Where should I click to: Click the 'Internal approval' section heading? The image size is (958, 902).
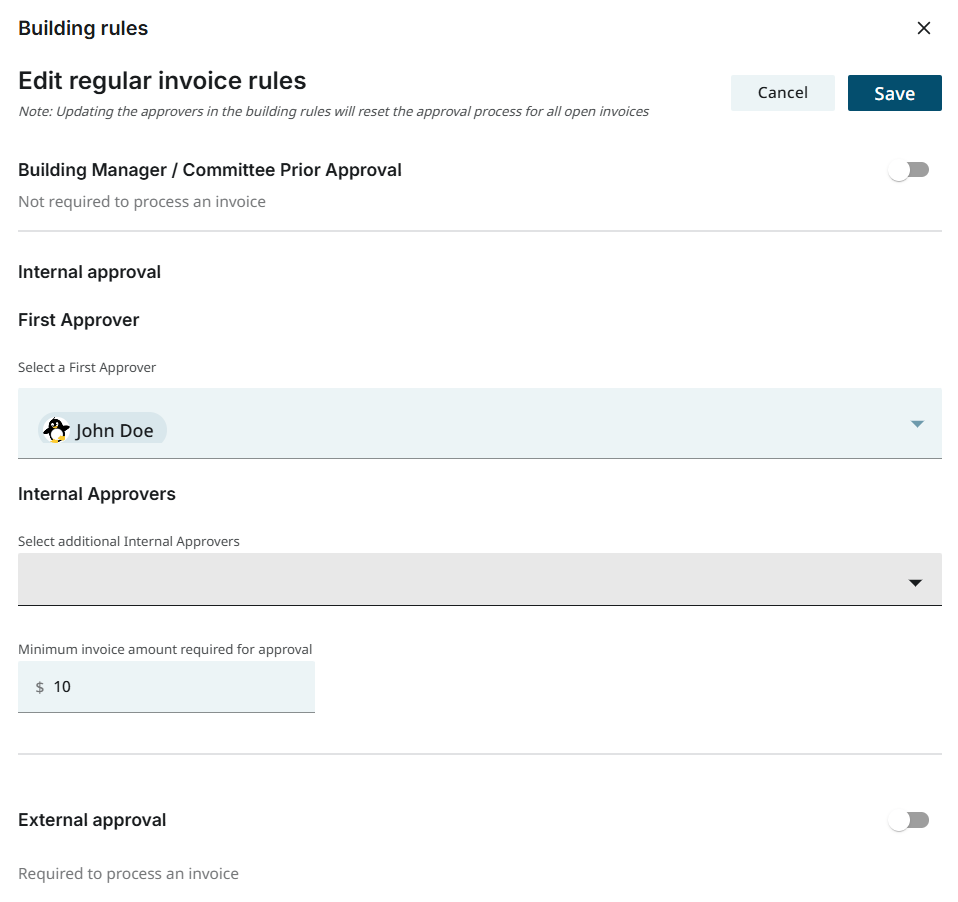pyautogui.click(x=89, y=272)
